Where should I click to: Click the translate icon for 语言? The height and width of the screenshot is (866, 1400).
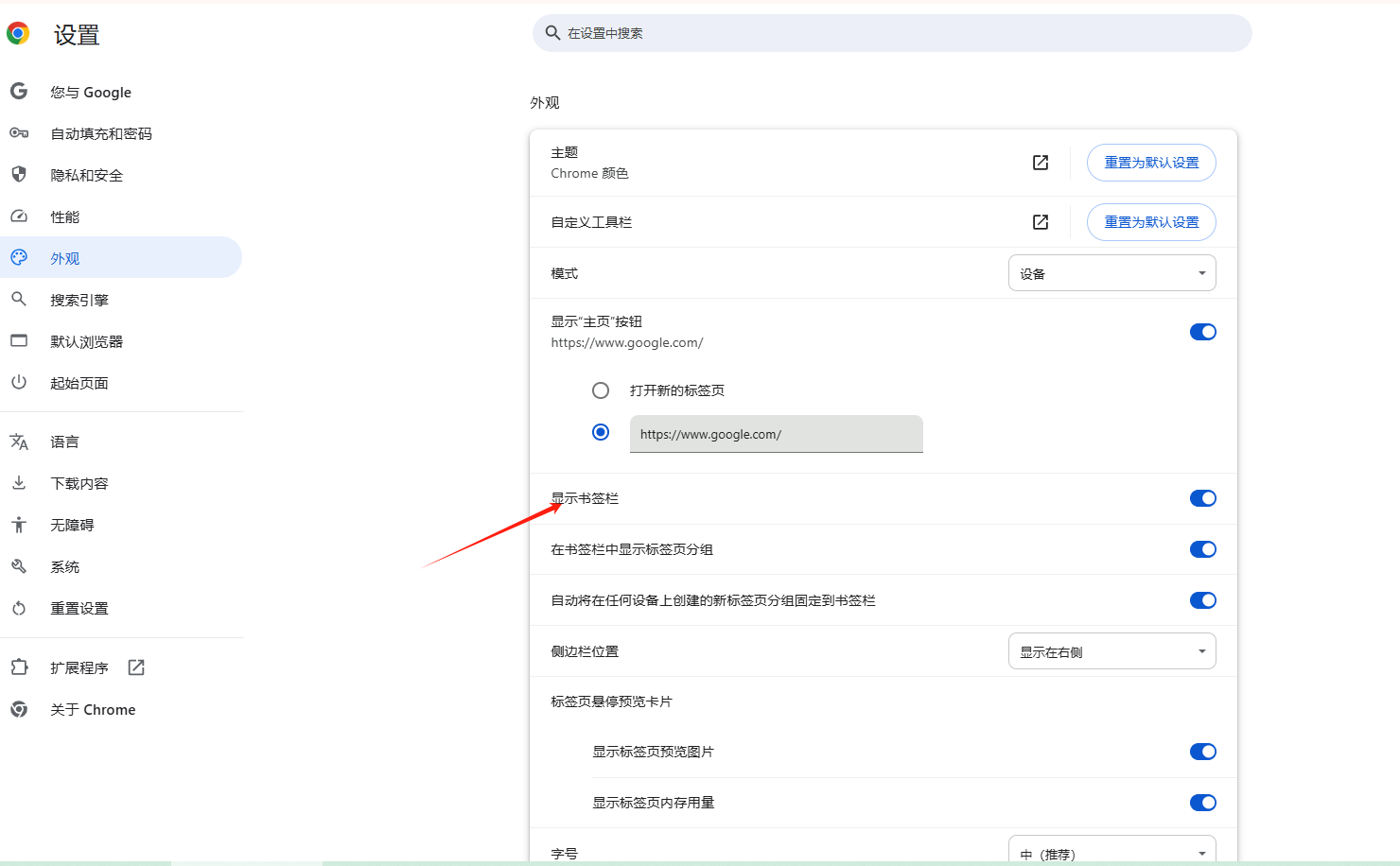tap(19, 442)
